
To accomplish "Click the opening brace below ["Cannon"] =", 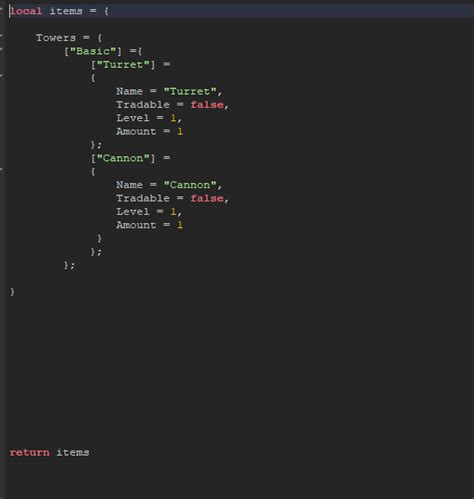I will (93, 172).
